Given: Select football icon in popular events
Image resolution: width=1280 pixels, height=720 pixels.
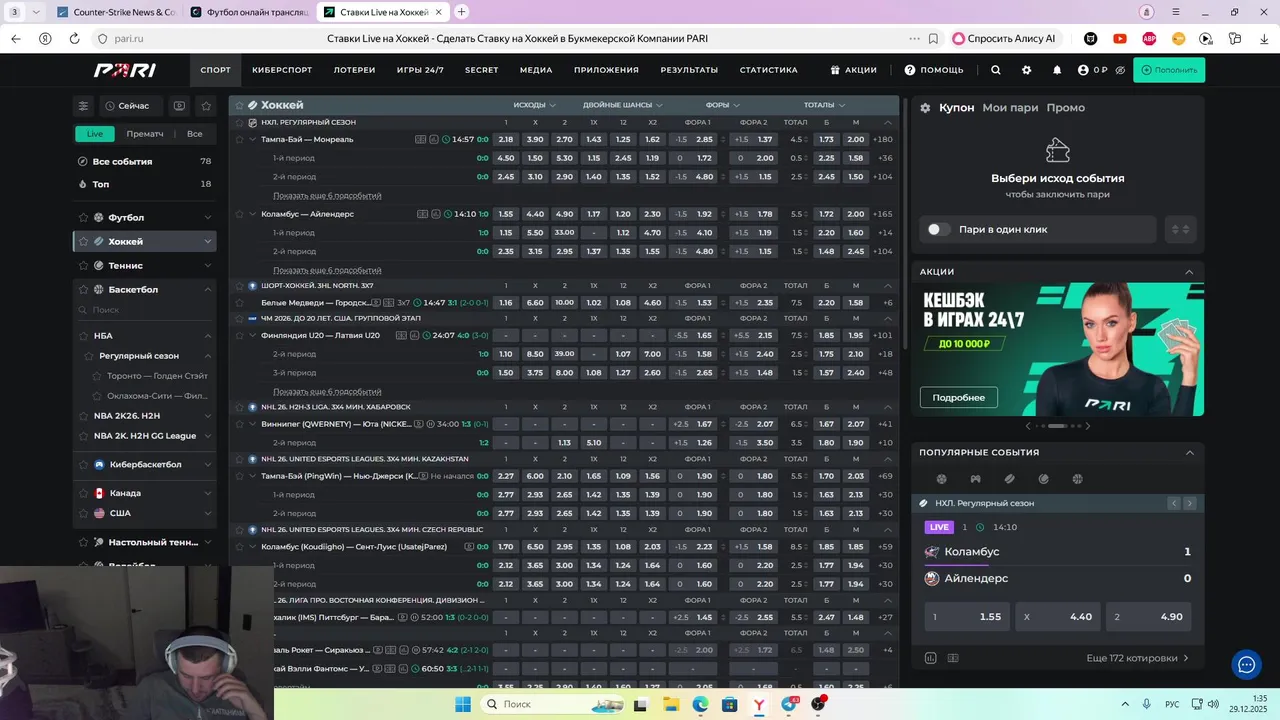Looking at the screenshot, I should pos(941,479).
